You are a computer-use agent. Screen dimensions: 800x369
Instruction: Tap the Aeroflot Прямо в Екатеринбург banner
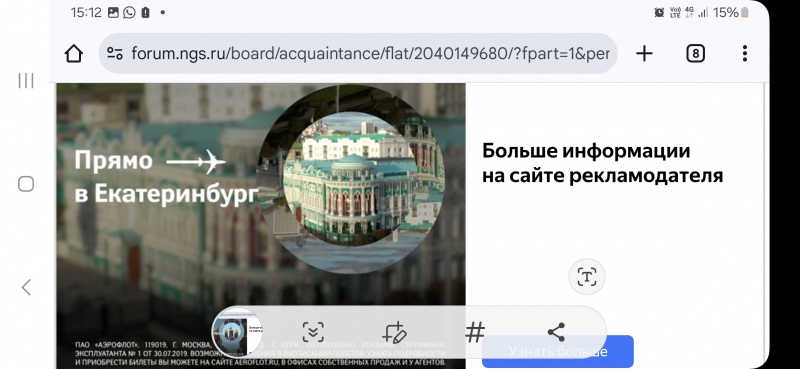[x=261, y=226]
